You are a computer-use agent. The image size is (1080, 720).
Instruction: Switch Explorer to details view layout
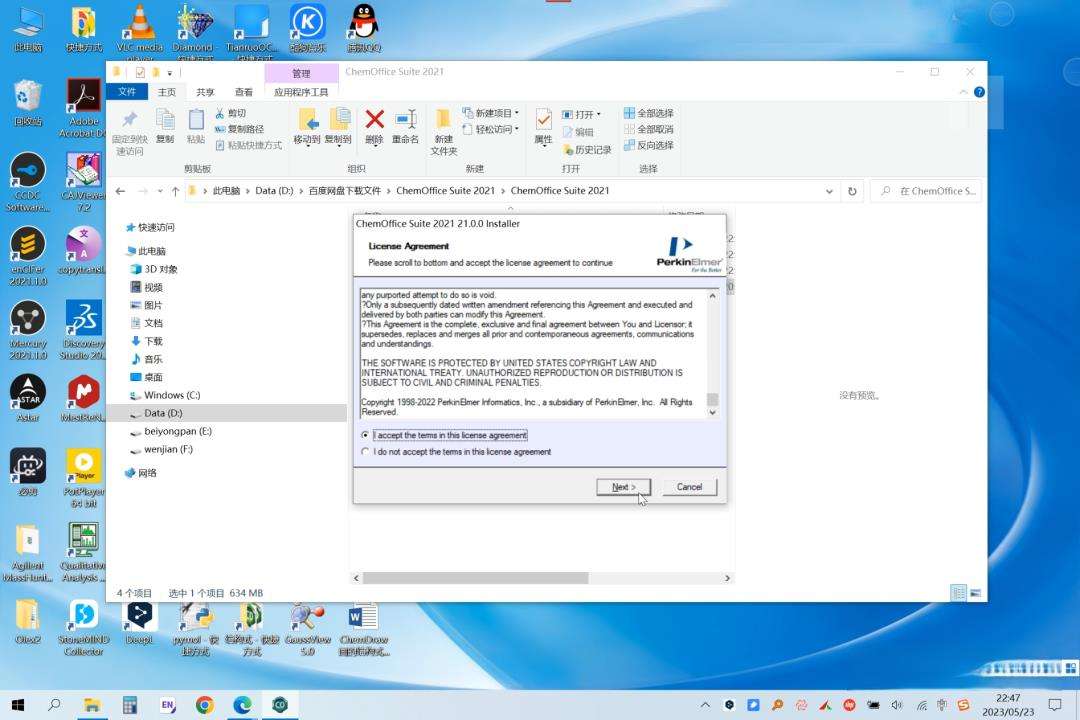click(x=958, y=593)
